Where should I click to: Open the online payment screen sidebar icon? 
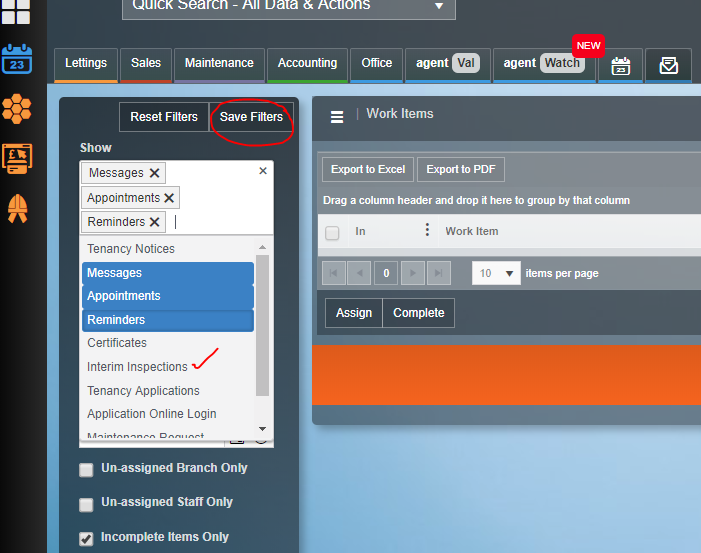point(17,159)
